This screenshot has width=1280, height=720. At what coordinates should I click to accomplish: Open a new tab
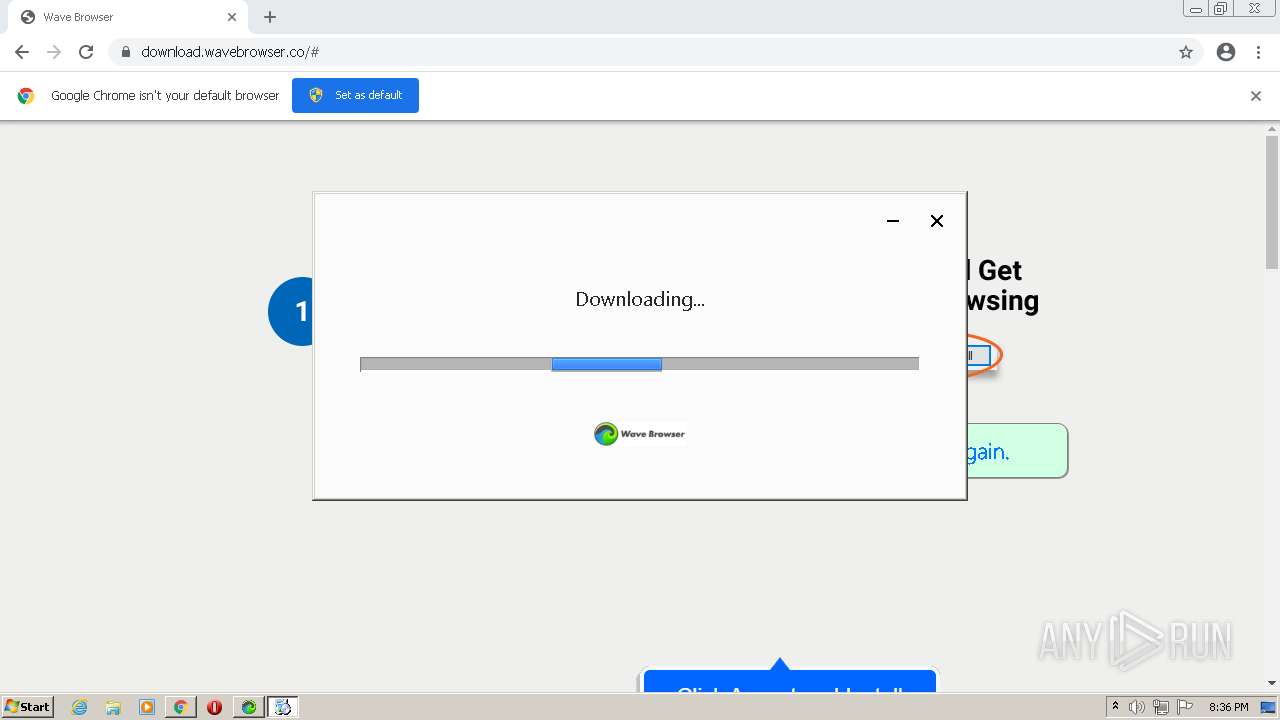270,17
